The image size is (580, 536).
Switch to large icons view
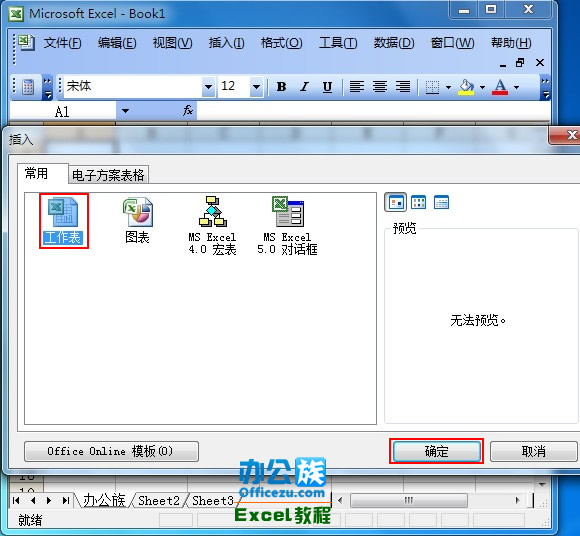coord(395,202)
